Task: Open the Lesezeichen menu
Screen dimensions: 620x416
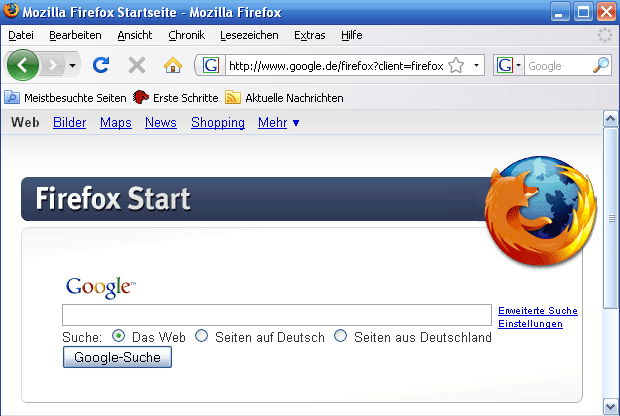Action: pos(249,35)
